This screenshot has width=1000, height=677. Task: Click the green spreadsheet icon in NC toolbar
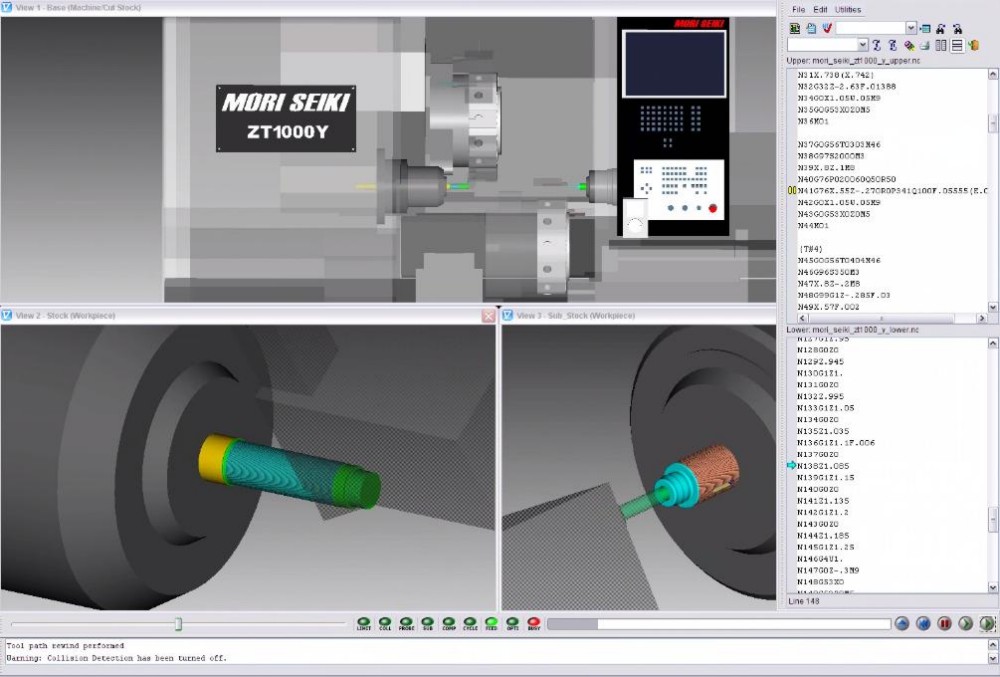coord(795,28)
